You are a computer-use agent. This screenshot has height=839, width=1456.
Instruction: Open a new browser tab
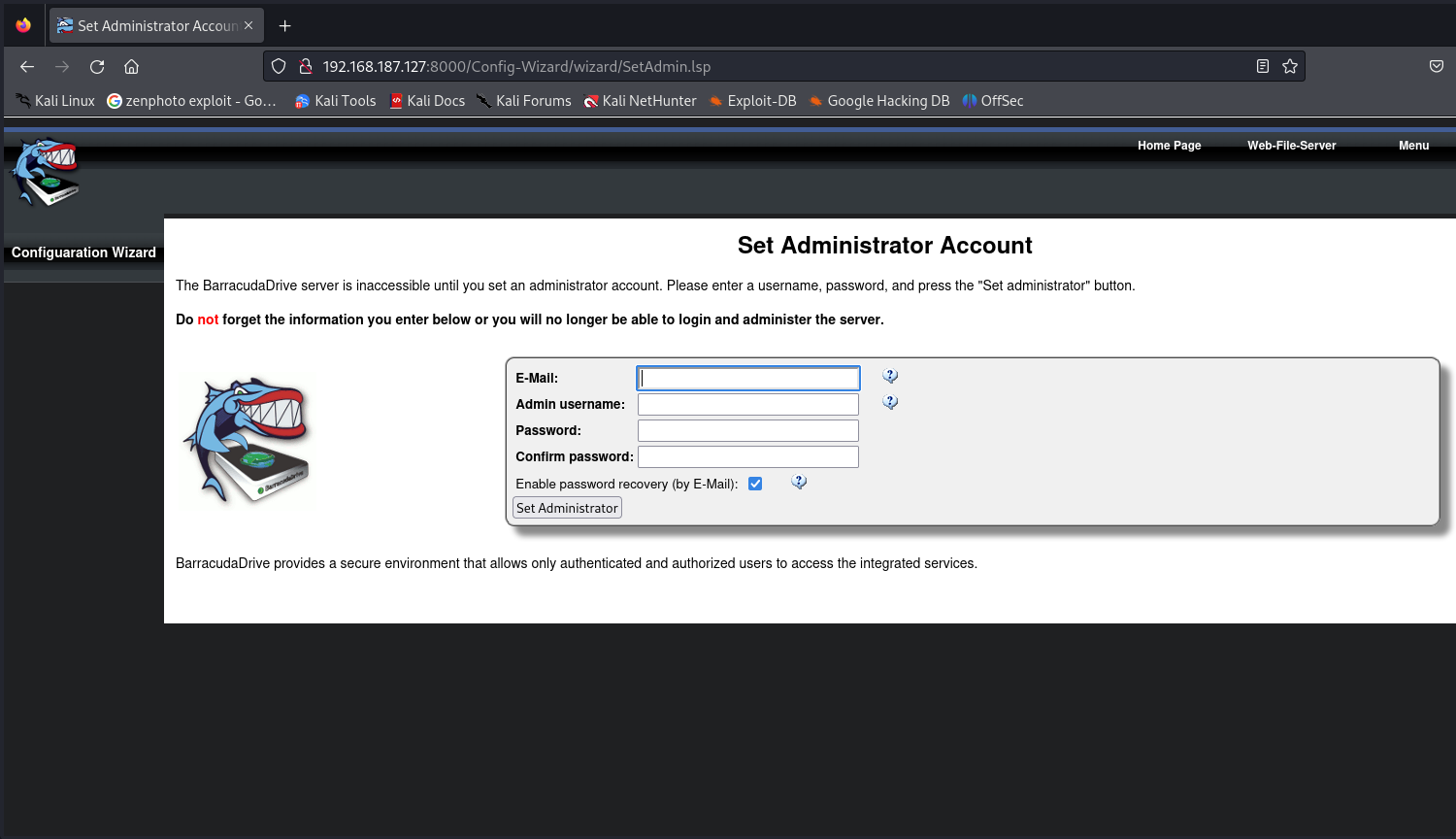click(x=285, y=26)
